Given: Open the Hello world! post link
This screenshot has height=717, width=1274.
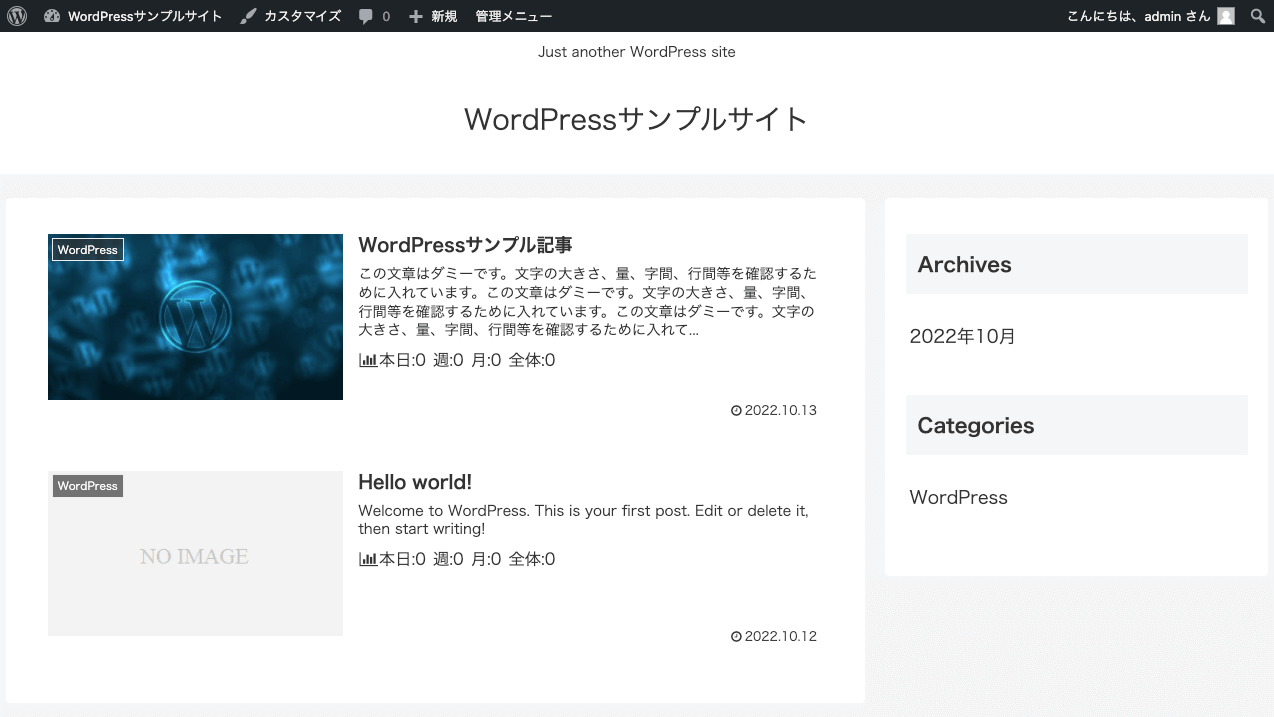Looking at the screenshot, I should pos(414,482).
